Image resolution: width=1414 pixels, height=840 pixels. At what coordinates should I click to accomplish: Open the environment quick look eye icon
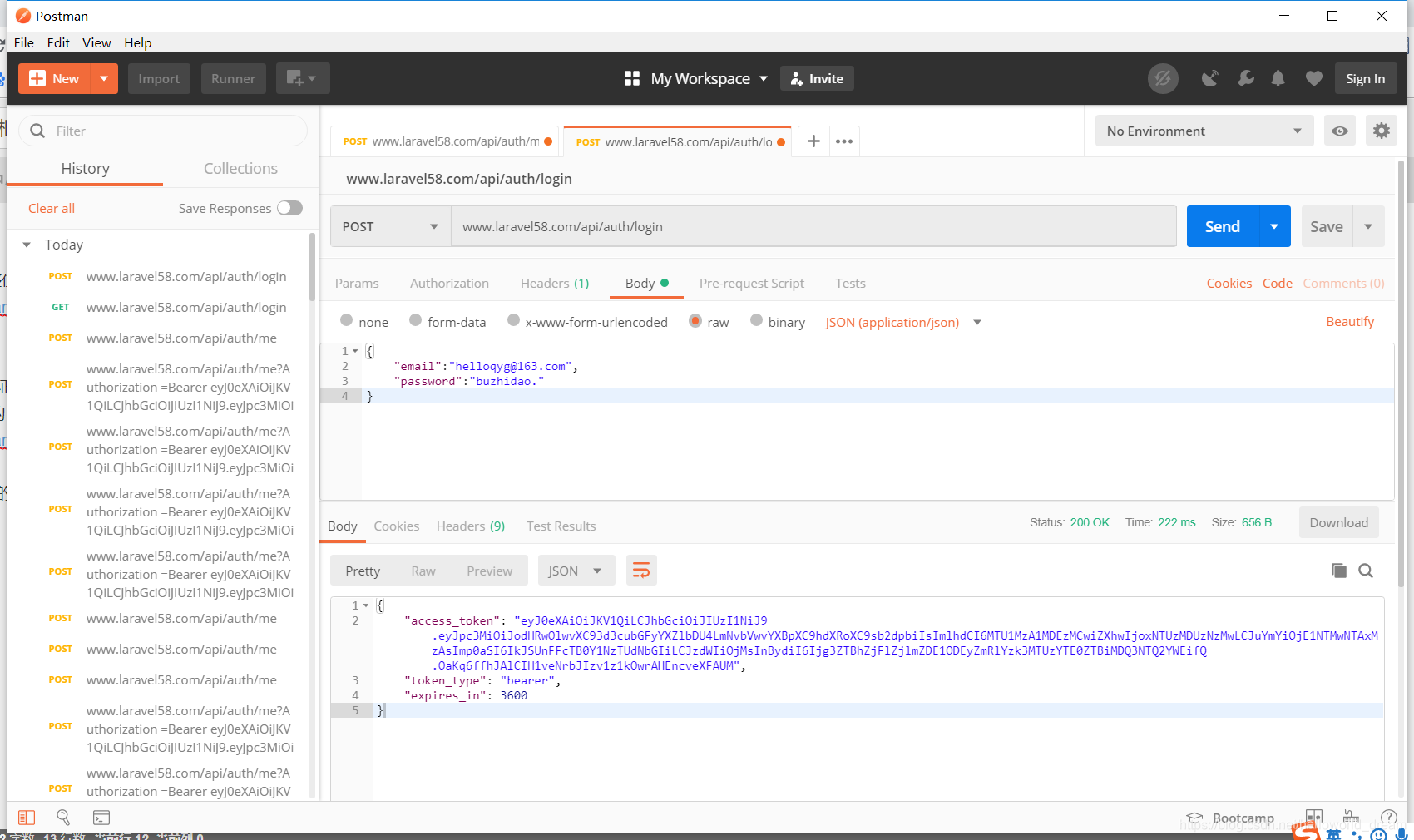[1340, 131]
